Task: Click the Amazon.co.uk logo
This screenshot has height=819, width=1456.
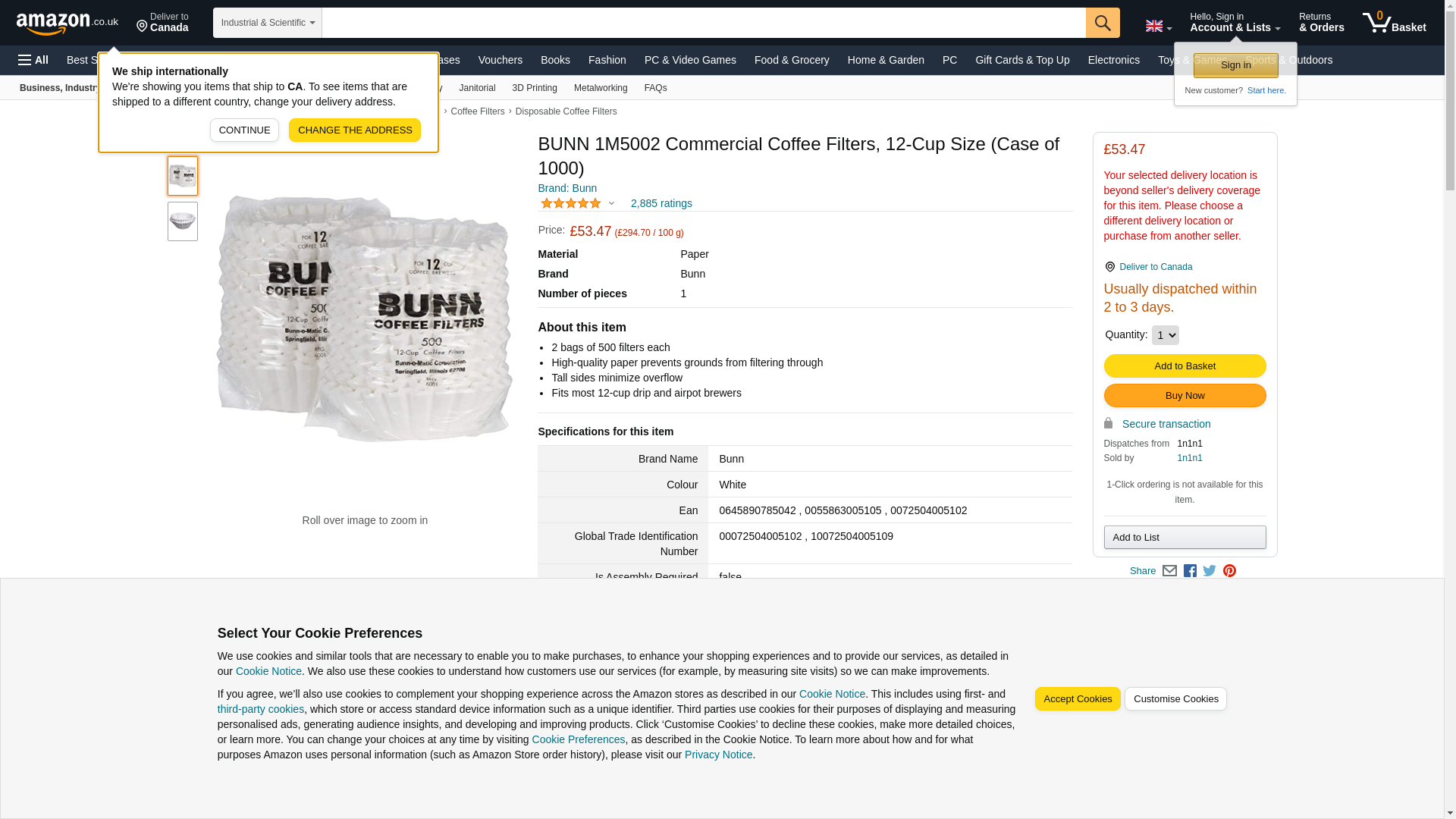Action: [x=67, y=23]
